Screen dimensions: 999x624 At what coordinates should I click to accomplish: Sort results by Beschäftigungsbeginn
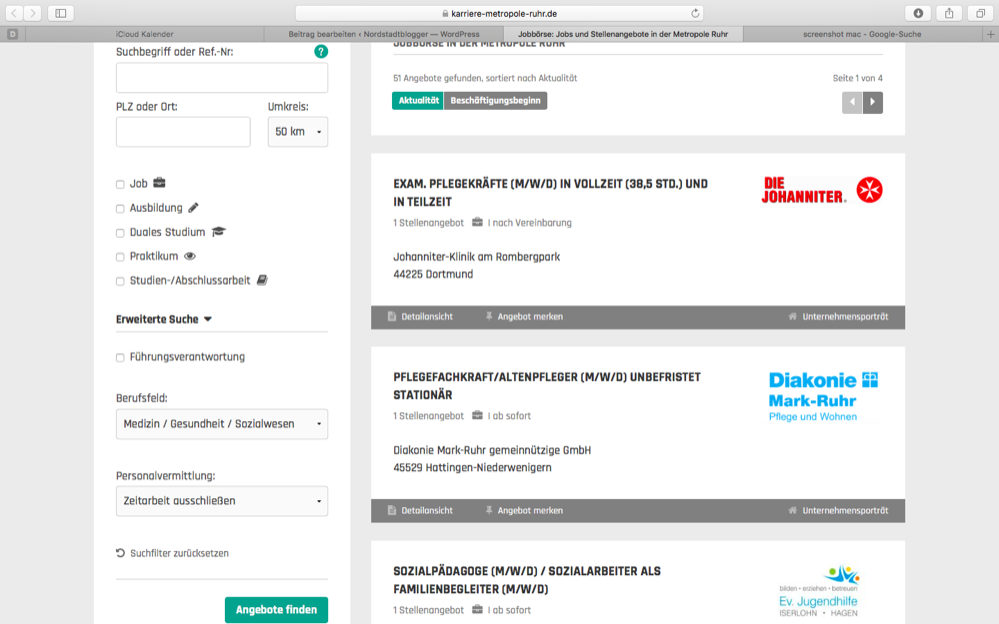point(496,101)
